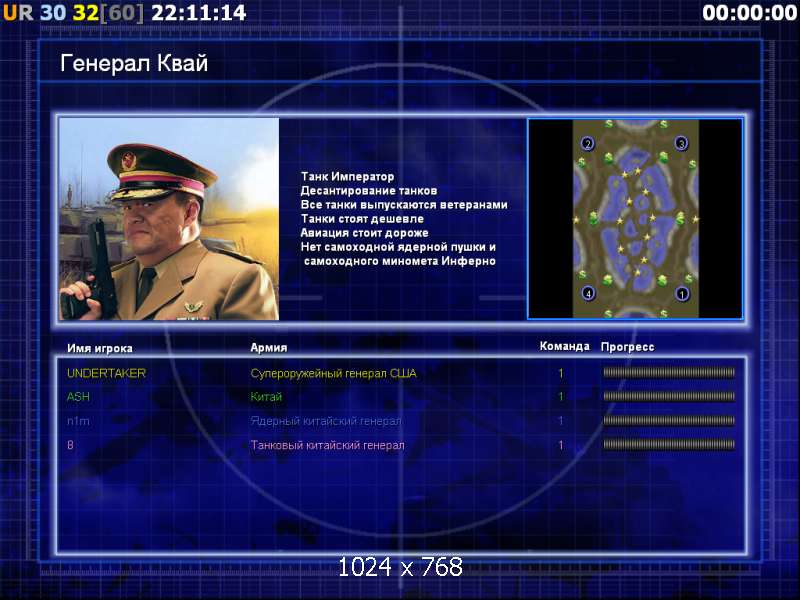Screen dimensions: 800x600
Task: Click the 'Армия' column header
Action: (x=268, y=347)
